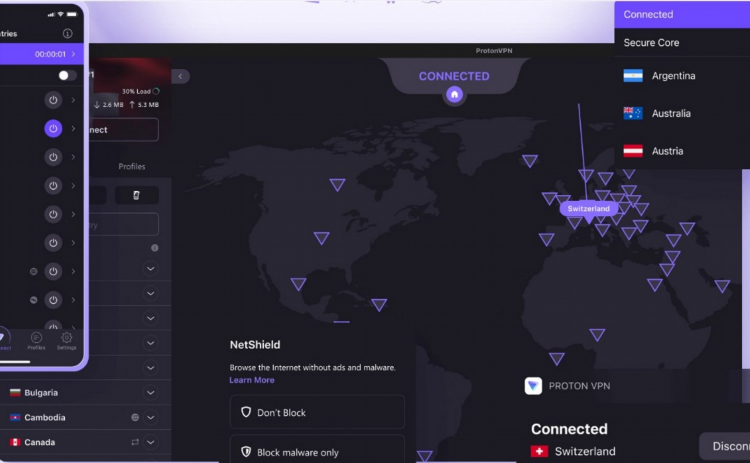Click the Switzerland flag in the Connected card

[540, 451]
